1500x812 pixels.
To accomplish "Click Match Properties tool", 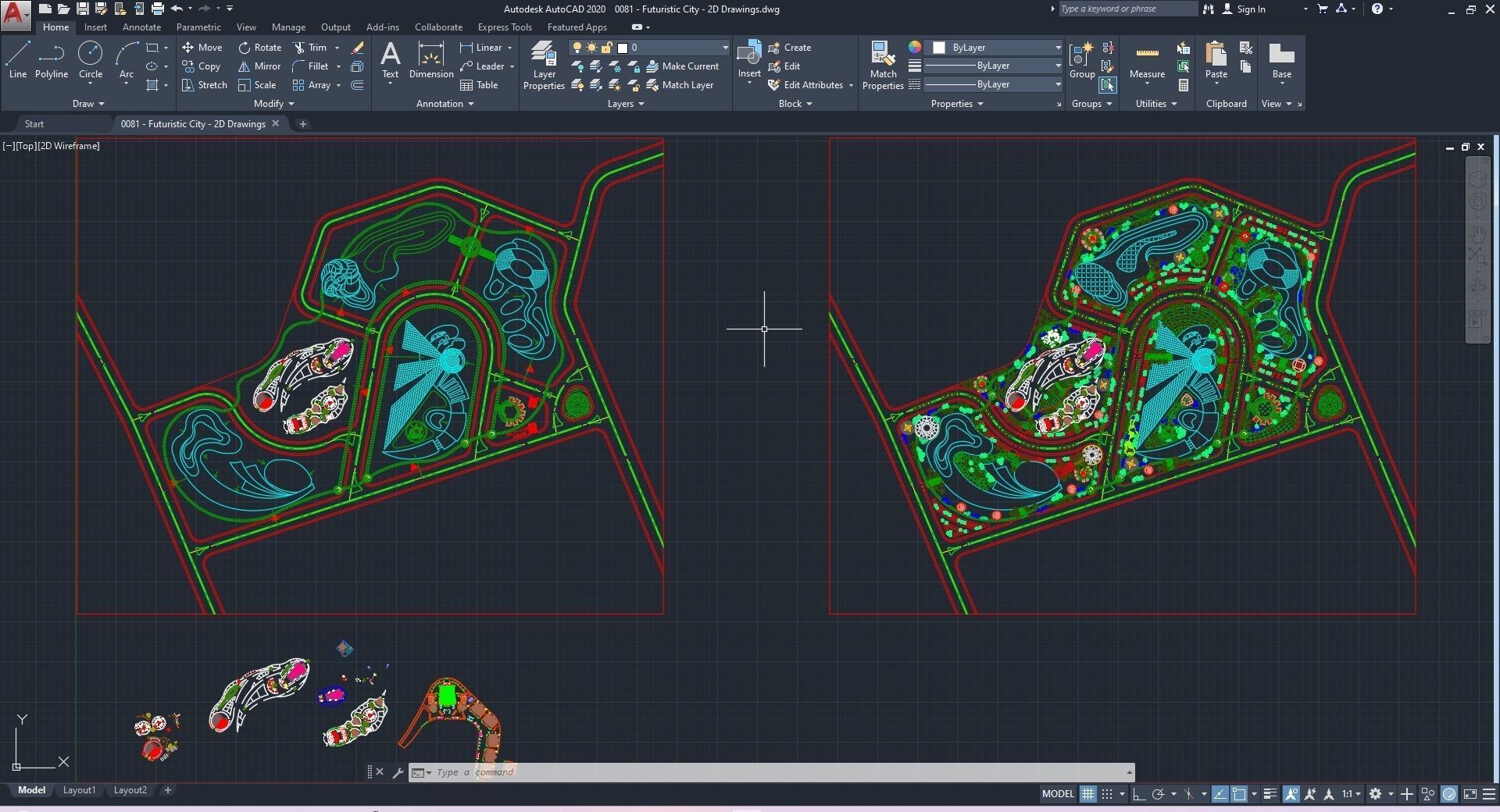I will click(883, 66).
